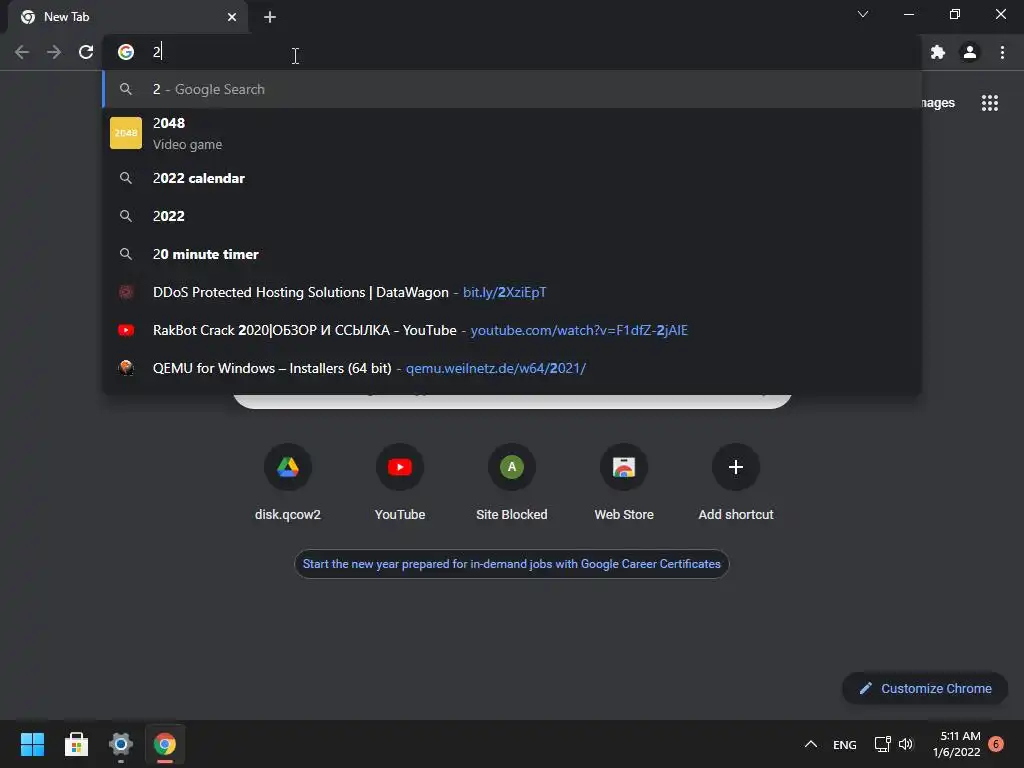This screenshot has height=768, width=1024.
Task: Click the Chrome taskbar icon
Action: (165, 744)
